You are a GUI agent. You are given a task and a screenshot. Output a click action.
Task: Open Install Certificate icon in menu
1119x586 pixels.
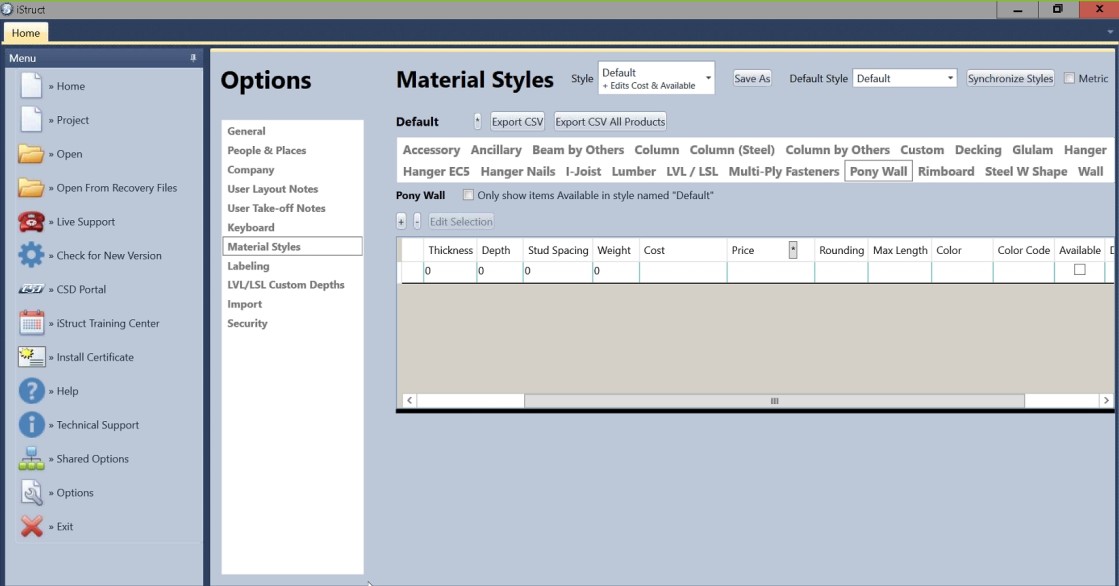(31, 357)
